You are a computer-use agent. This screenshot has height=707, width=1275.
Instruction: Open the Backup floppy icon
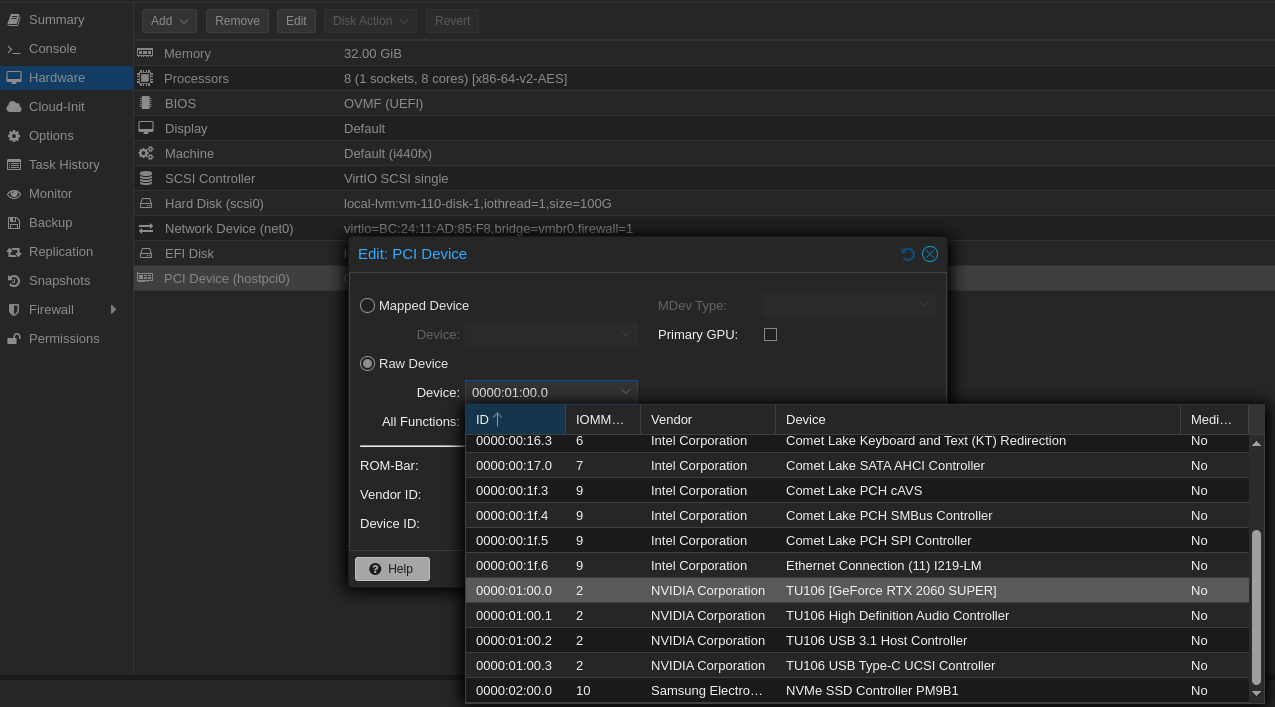point(14,223)
